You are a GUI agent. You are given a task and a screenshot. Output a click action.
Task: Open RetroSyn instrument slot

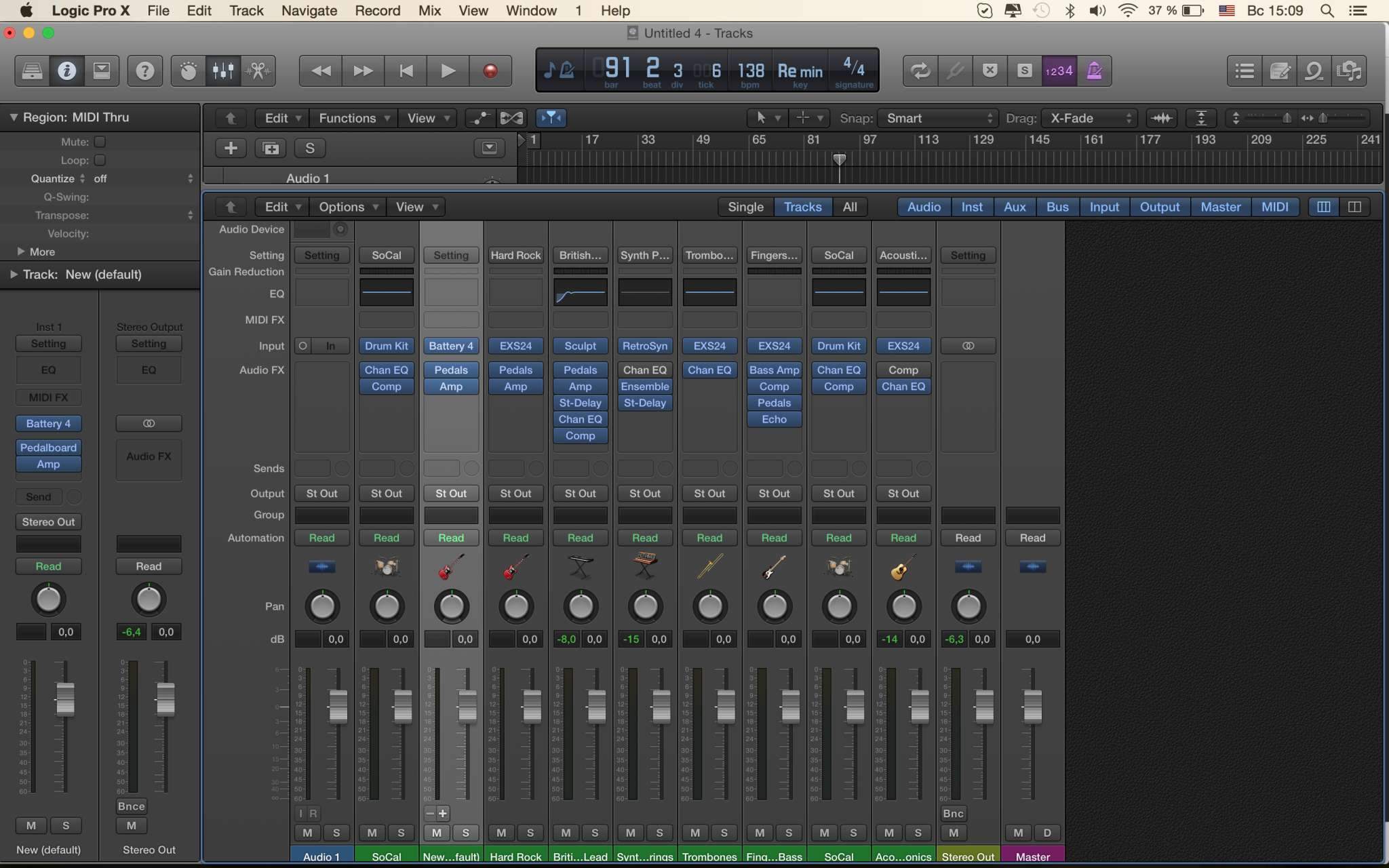point(644,346)
